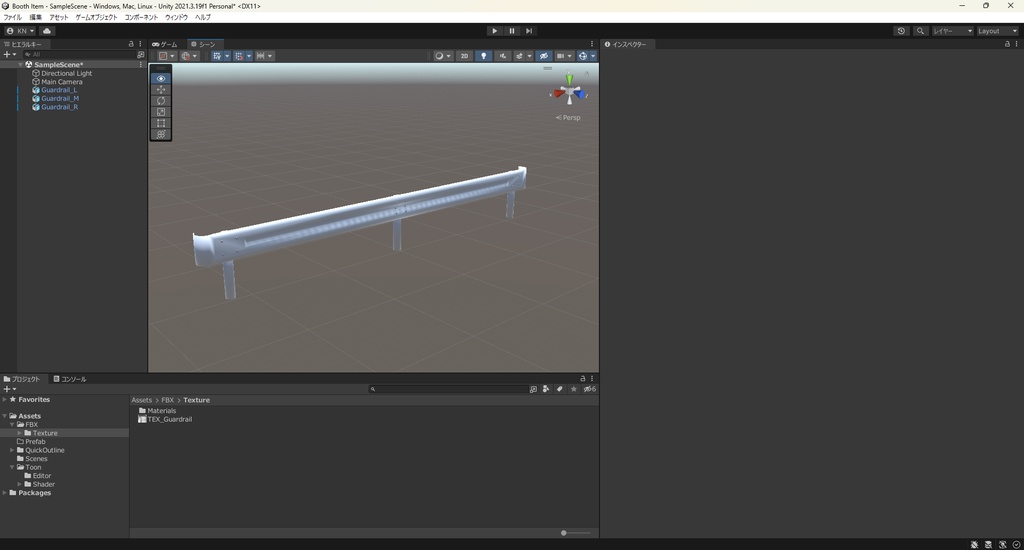Toggle grid visibility button in Scene toolbar

coord(217,56)
